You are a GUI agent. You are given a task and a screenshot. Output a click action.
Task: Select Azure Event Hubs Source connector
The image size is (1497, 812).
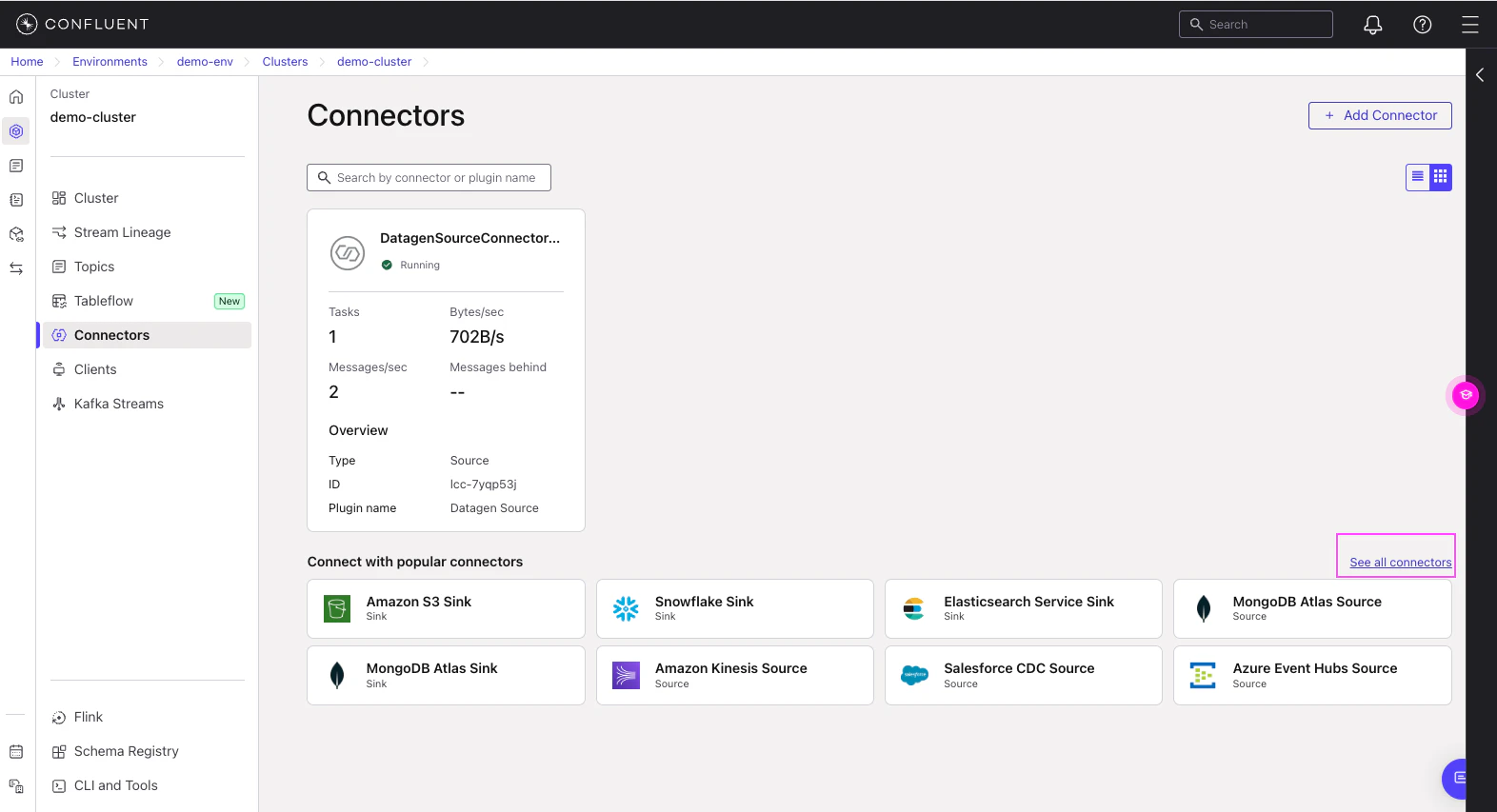1312,675
